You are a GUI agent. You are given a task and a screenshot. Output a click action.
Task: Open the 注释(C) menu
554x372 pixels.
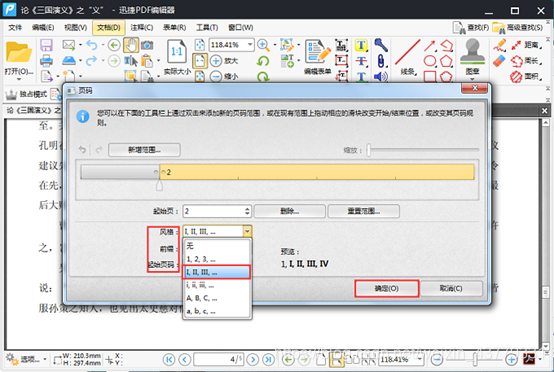[x=141, y=28]
